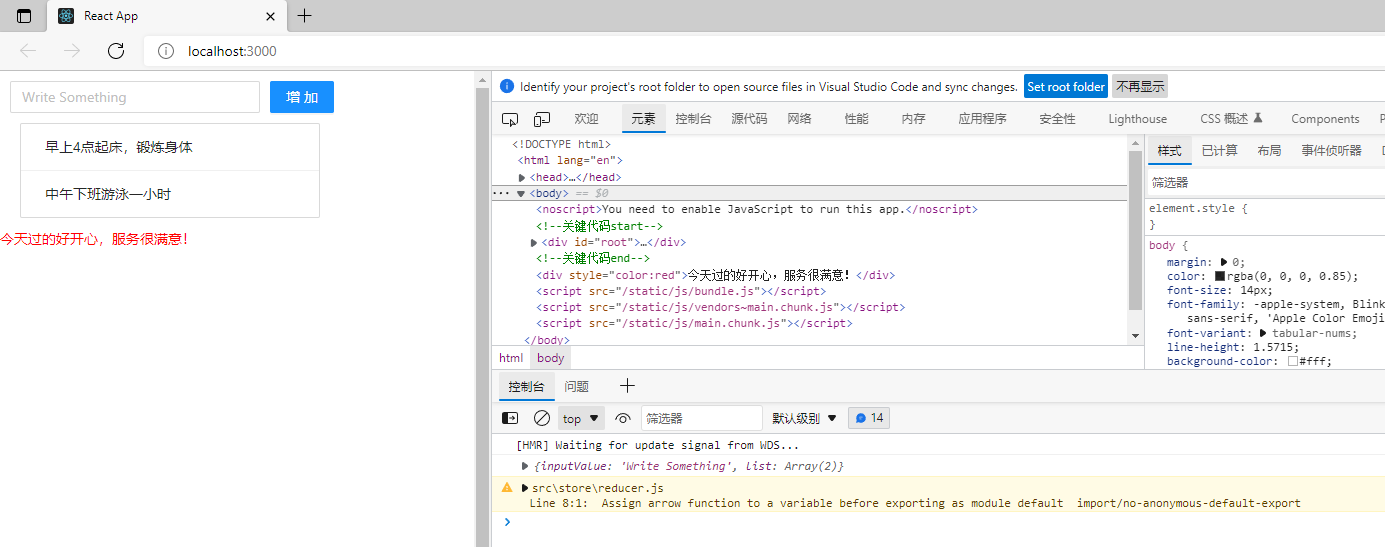The height and width of the screenshot is (547, 1385).
Task: Click the 不再显示 button
Action: pyautogui.click(x=1140, y=87)
